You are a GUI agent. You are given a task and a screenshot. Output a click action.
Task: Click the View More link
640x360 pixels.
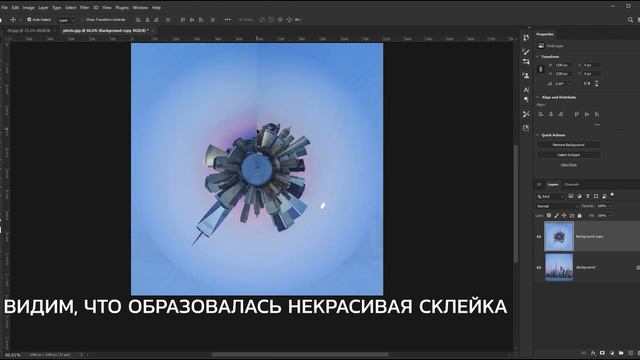point(568,165)
